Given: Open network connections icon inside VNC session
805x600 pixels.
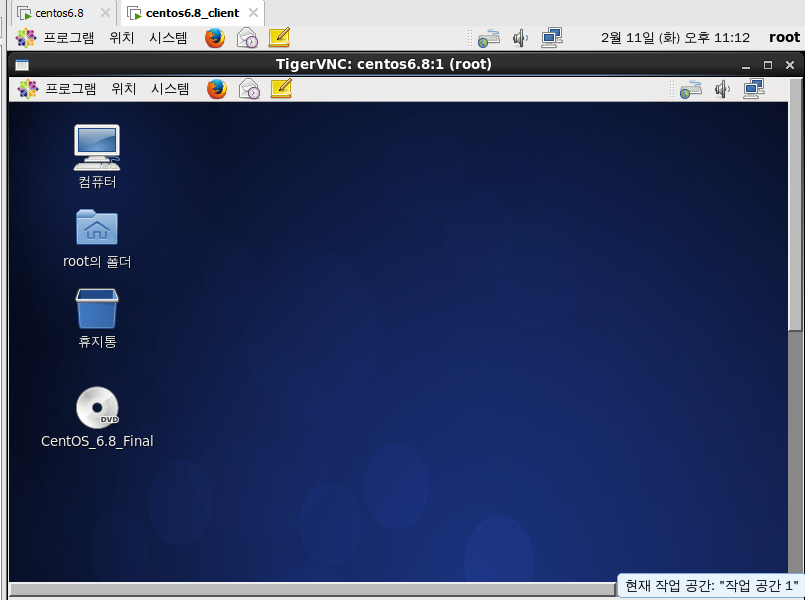Looking at the screenshot, I should (x=754, y=89).
